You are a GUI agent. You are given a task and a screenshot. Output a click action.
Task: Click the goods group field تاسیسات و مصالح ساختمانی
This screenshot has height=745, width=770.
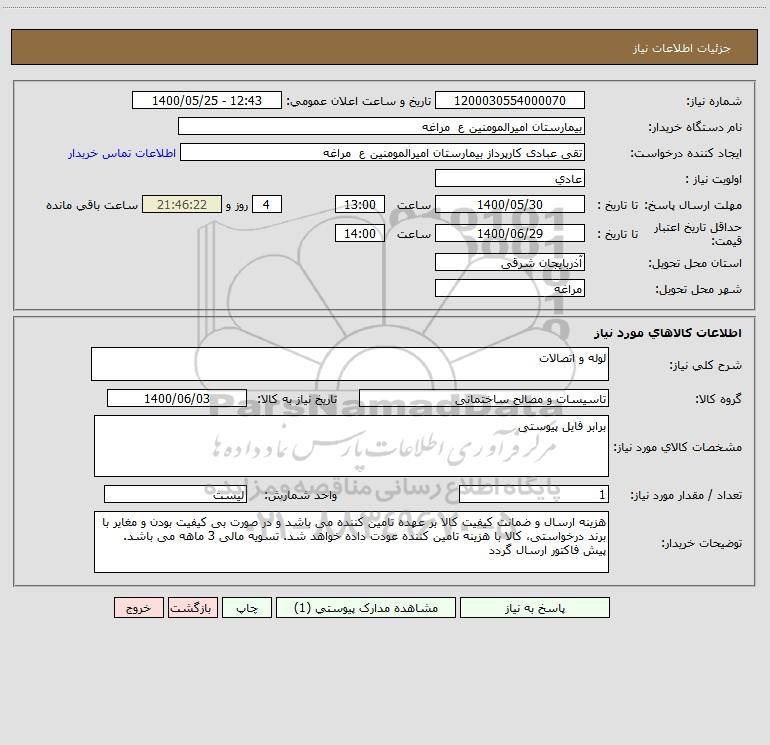coord(484,398)
